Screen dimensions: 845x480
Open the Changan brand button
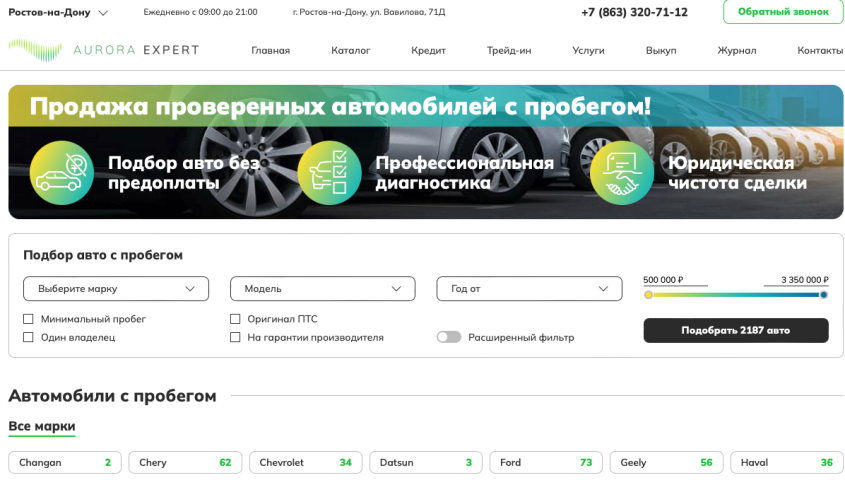tap(65, 463)
